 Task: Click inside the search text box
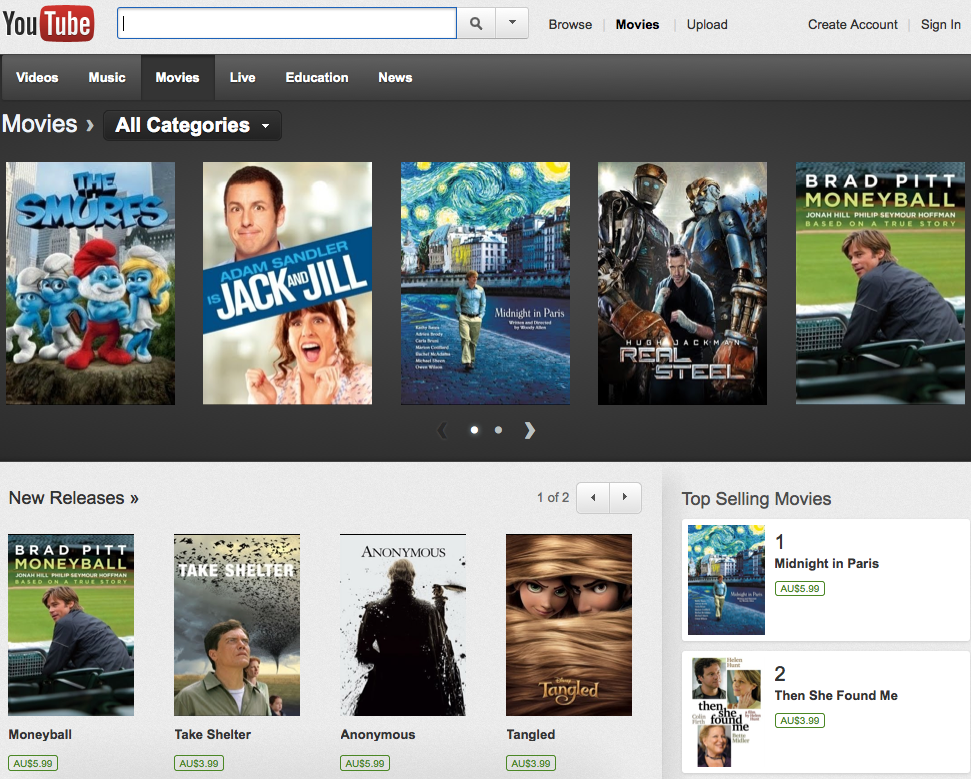pyautogui.click(x=286, y=23)
